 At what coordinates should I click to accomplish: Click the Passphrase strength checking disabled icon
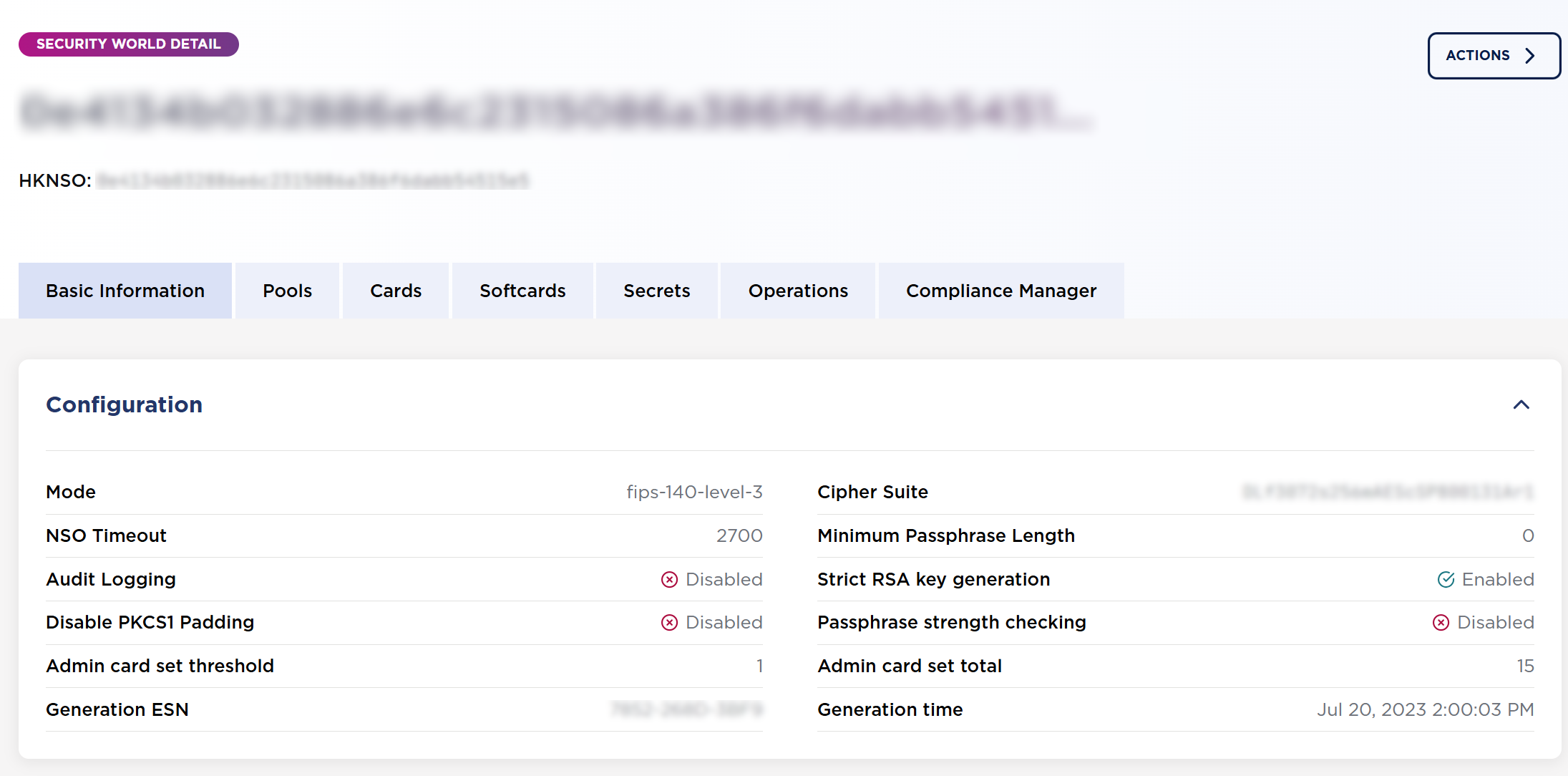tap(1441, 622)
